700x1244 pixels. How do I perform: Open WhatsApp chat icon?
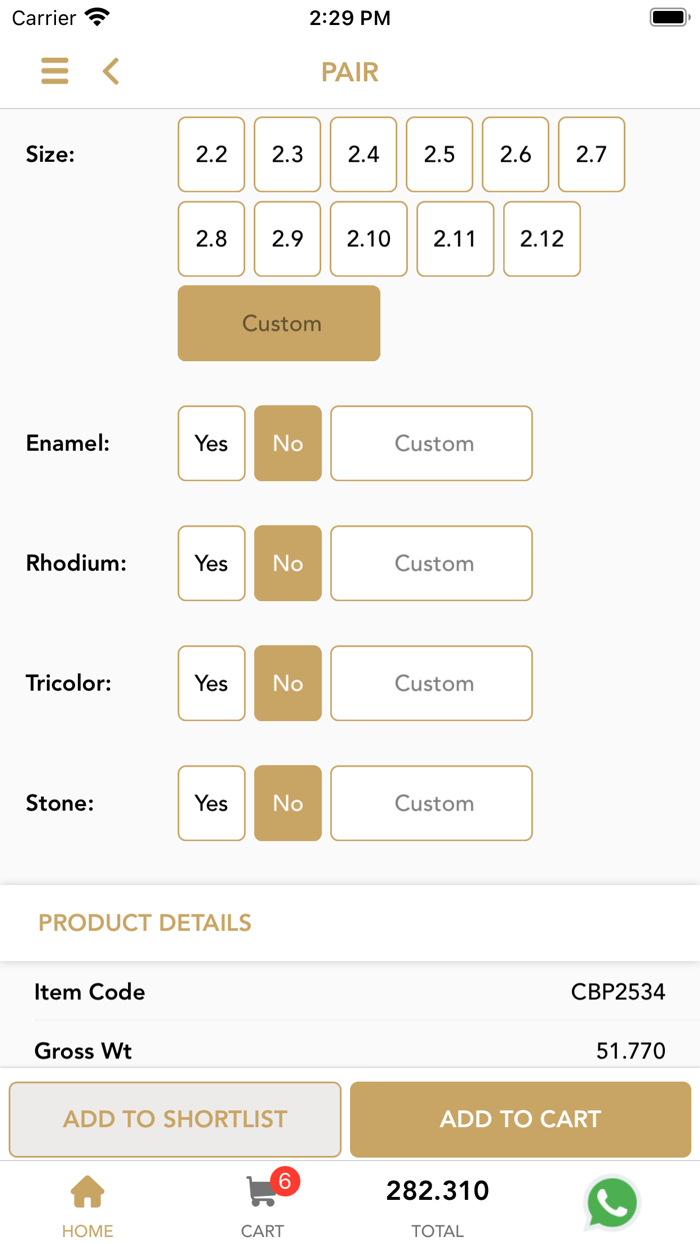tap(612, 1202)
